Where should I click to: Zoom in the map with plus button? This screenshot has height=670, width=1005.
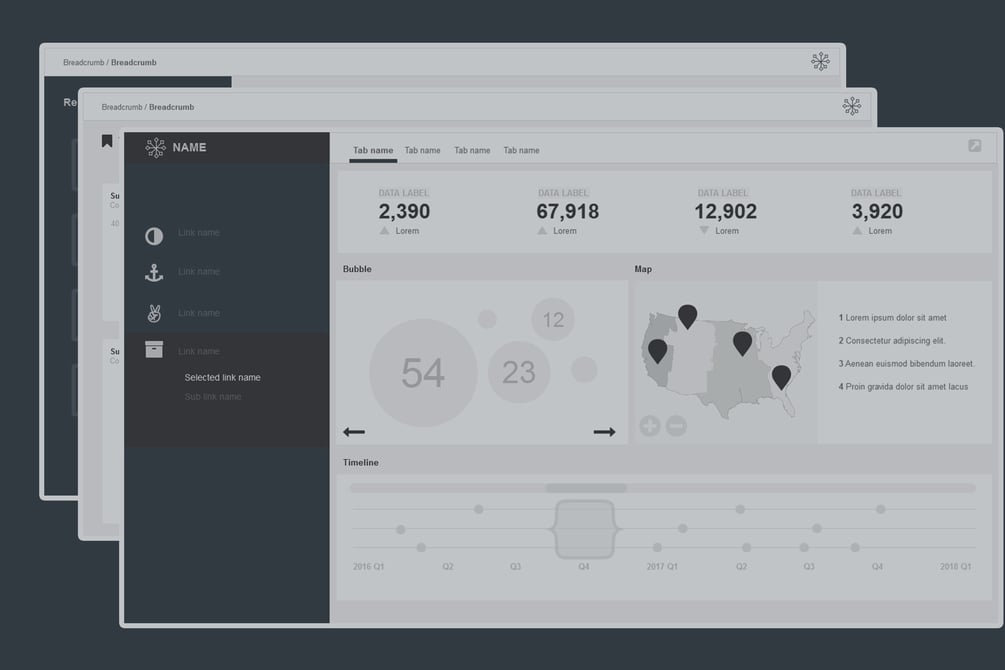[x=649, y=426]
